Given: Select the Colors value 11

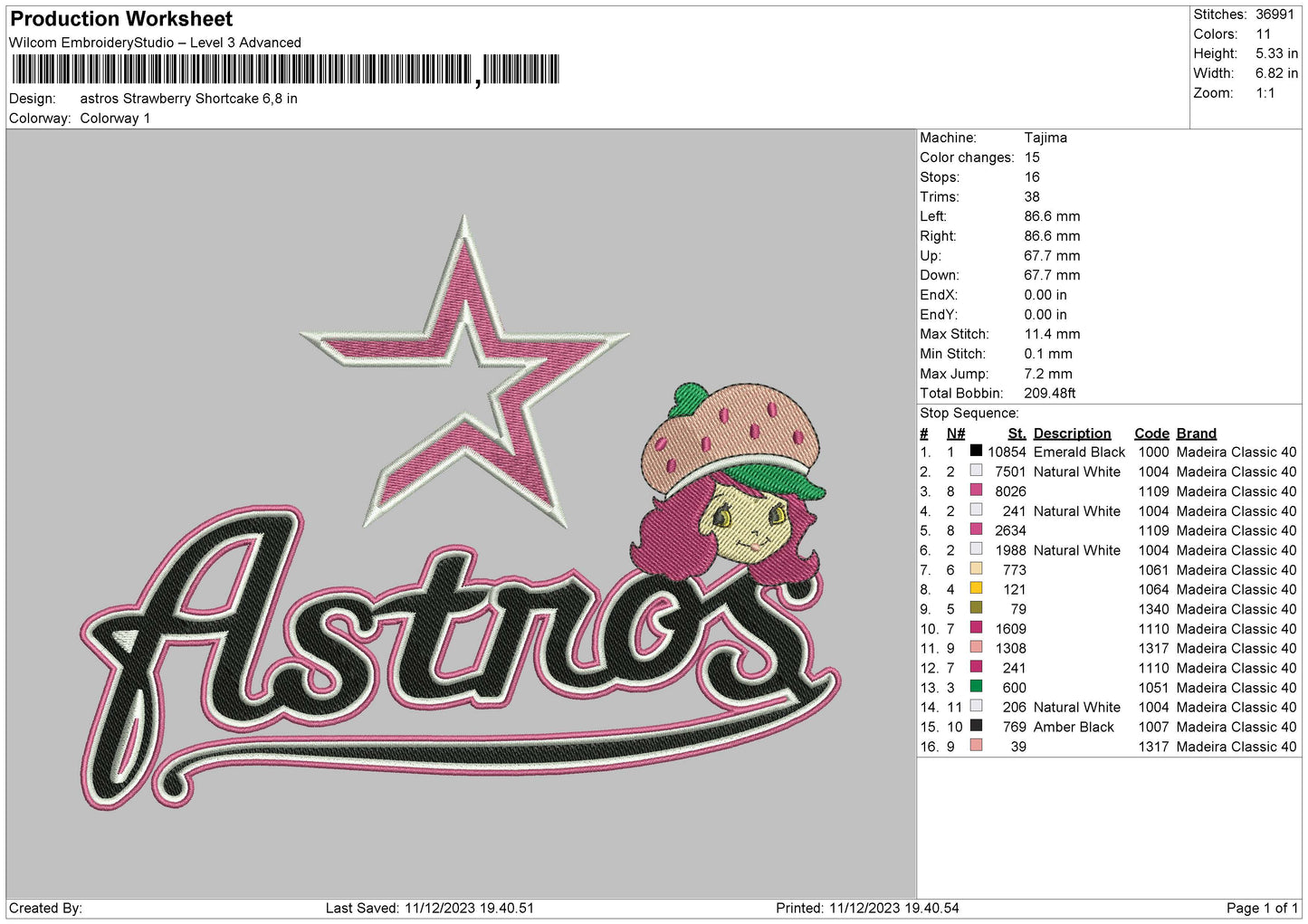Looking at the screenshot, I should tap(1263, 34).
